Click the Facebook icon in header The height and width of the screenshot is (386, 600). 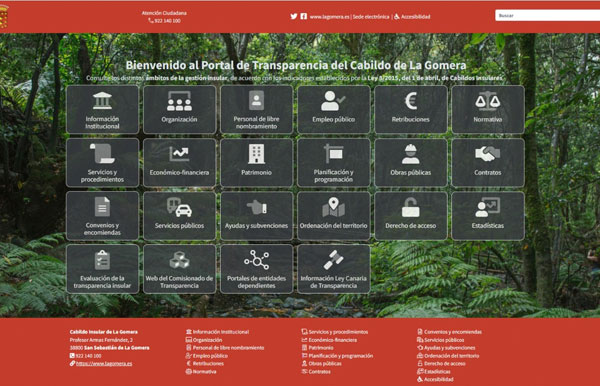303,16
